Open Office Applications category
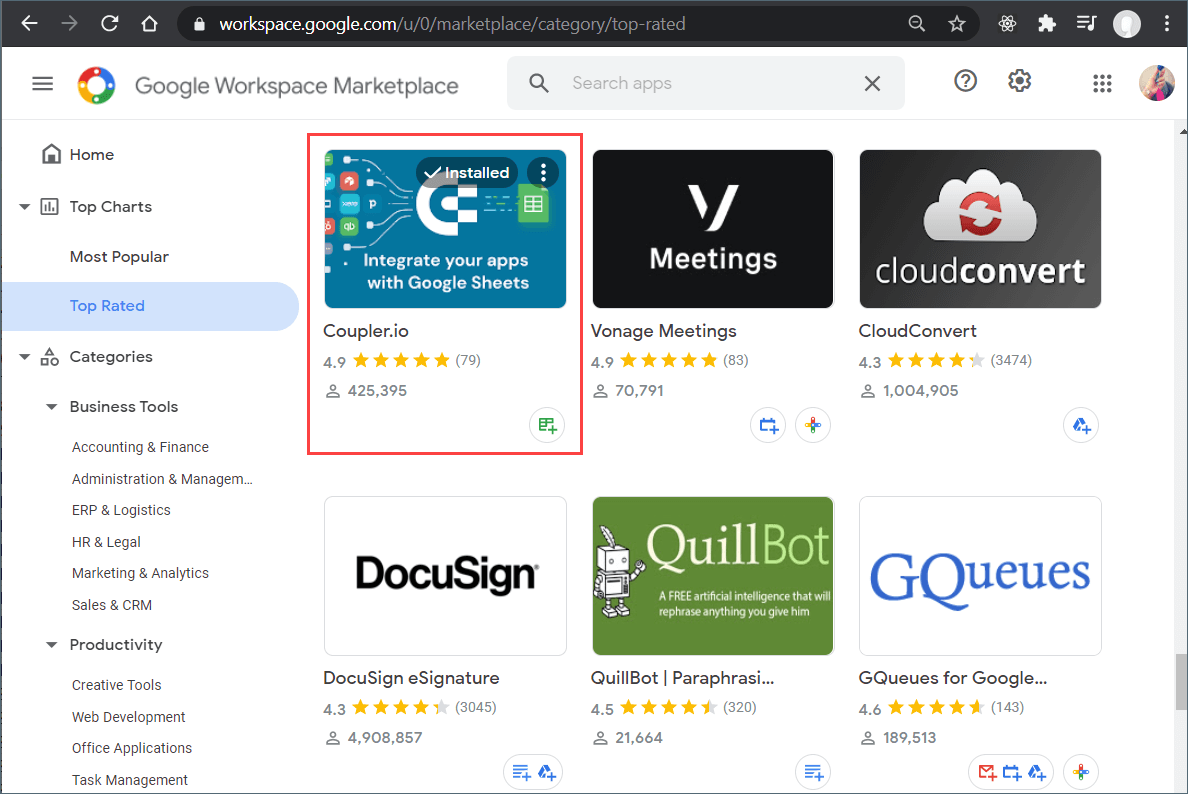Image resolution: width=1188 pixels, height=794 pixels. click(132, 748)
